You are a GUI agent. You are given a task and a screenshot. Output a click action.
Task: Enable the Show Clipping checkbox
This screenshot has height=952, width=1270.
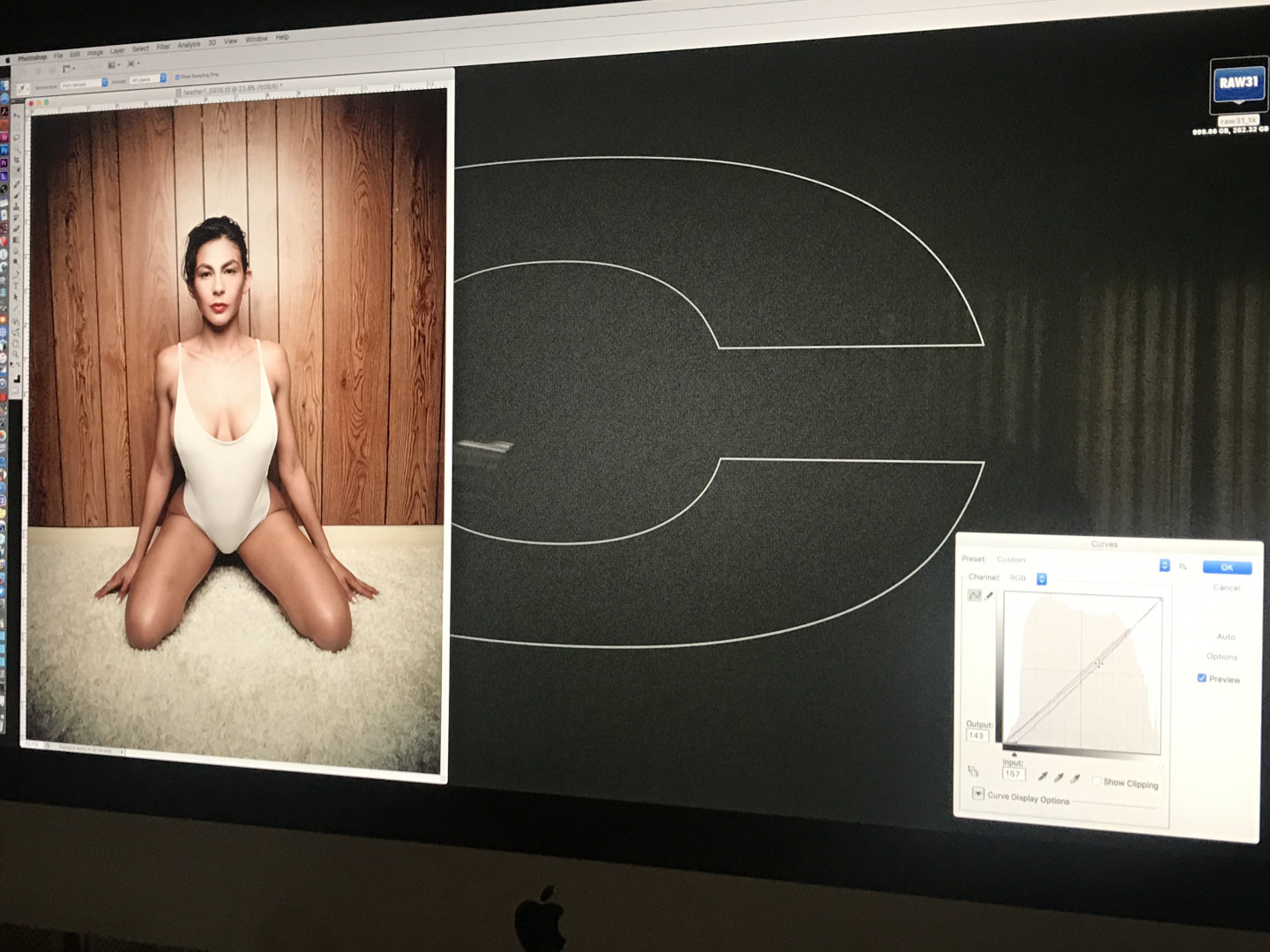click(x=1096, y=781)
